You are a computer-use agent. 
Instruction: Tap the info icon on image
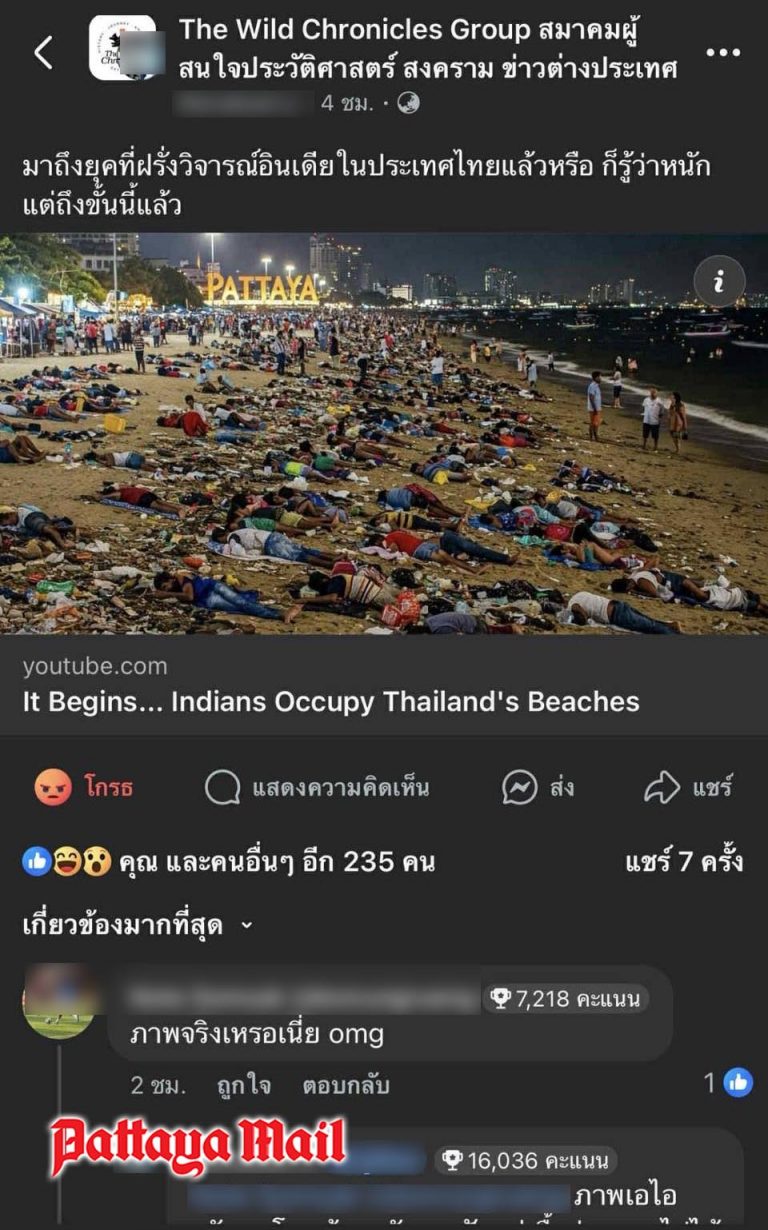[719, 281]
